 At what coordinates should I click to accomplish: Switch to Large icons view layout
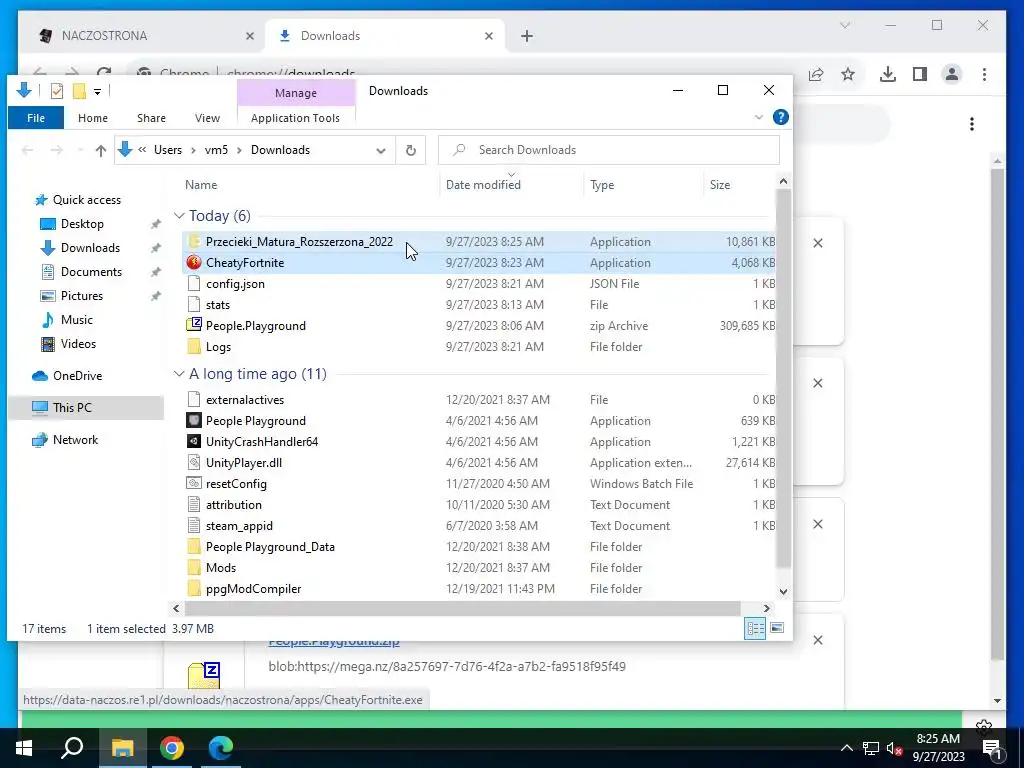click(777, 628)
